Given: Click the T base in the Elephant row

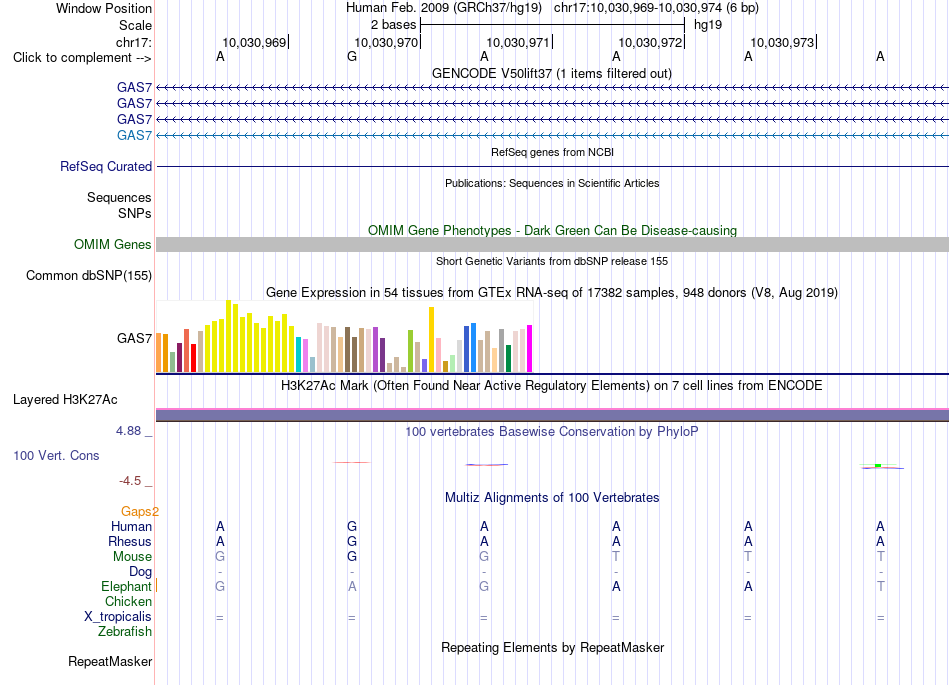Looking at the screenshot, I should tap(880, 586).
